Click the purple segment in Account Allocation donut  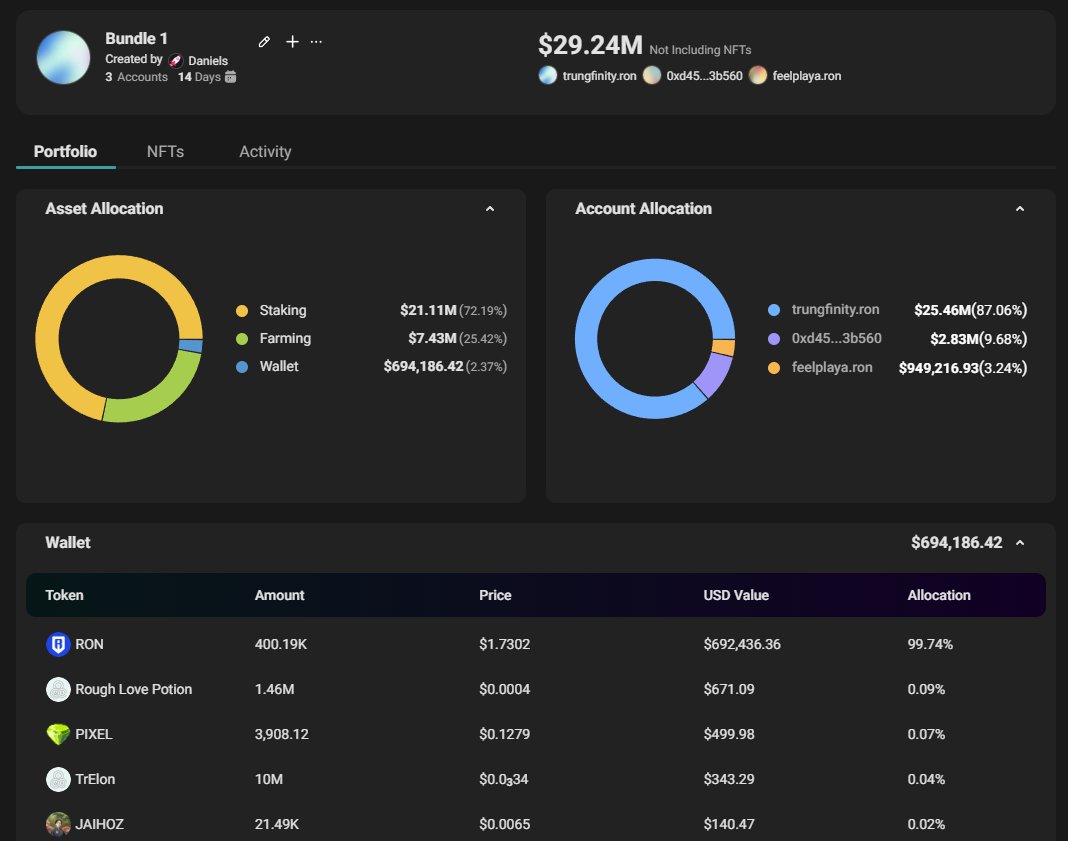pos(715,375)
